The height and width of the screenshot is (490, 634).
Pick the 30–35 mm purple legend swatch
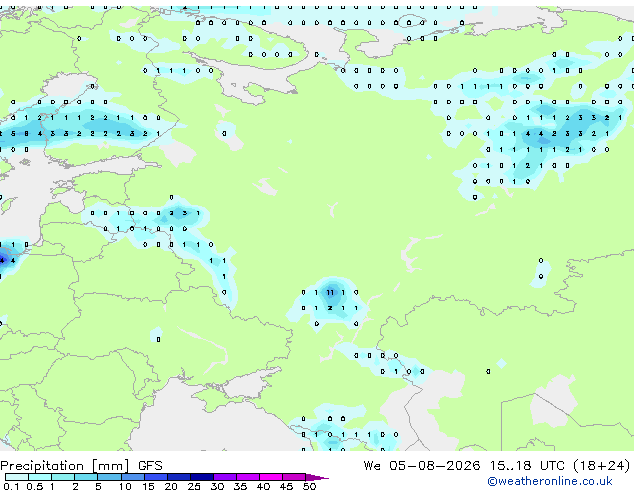pos(225,477)
